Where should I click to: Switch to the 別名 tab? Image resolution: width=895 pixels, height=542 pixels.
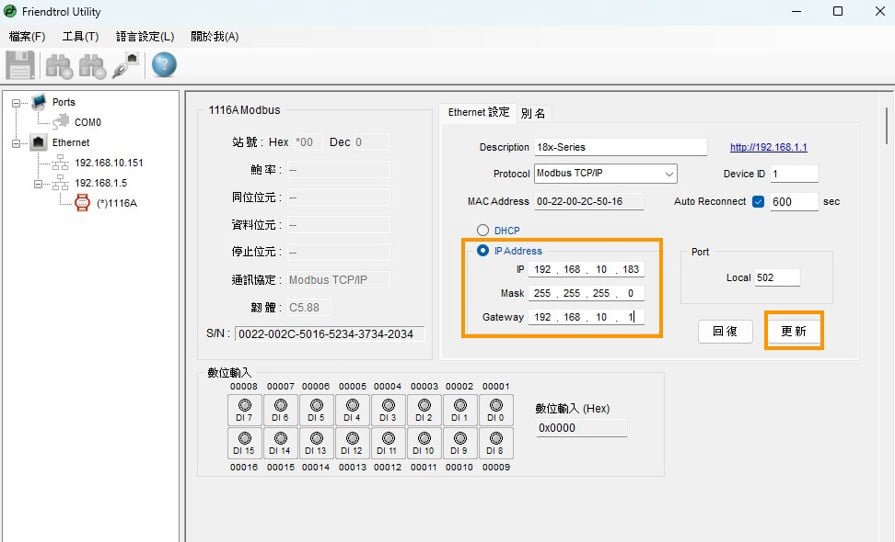533,113
